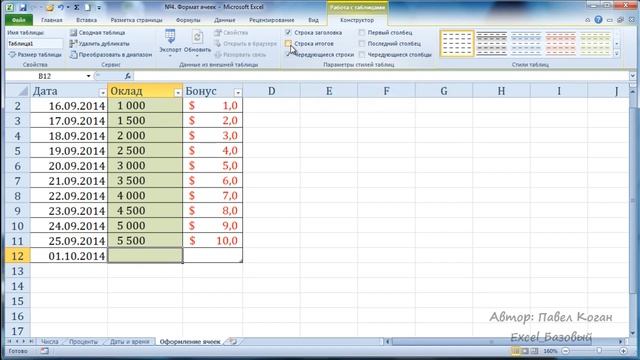Screen dimensions: 640x360
Task: Switch to the Данные ribbon tab
Action: click(x=224, y=20)
